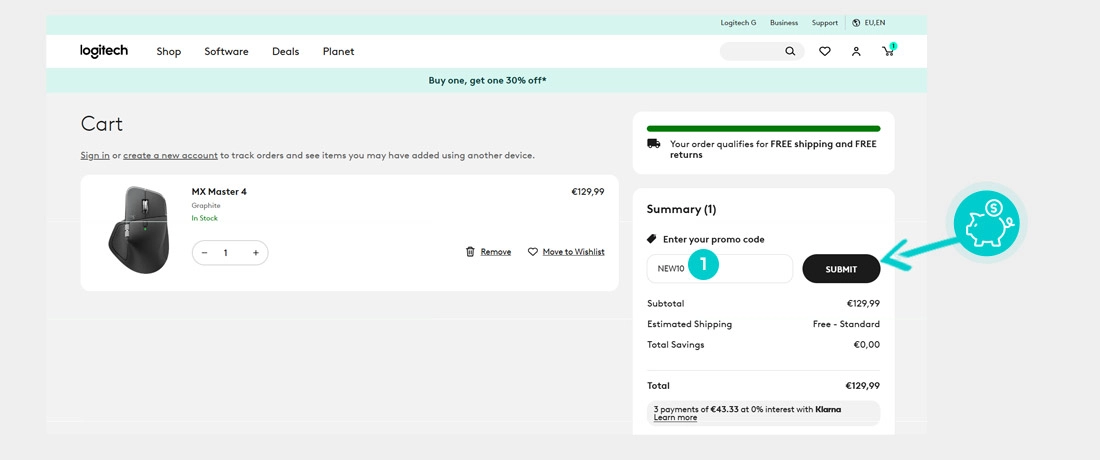Click the Cart page heading

coord(102,124)
